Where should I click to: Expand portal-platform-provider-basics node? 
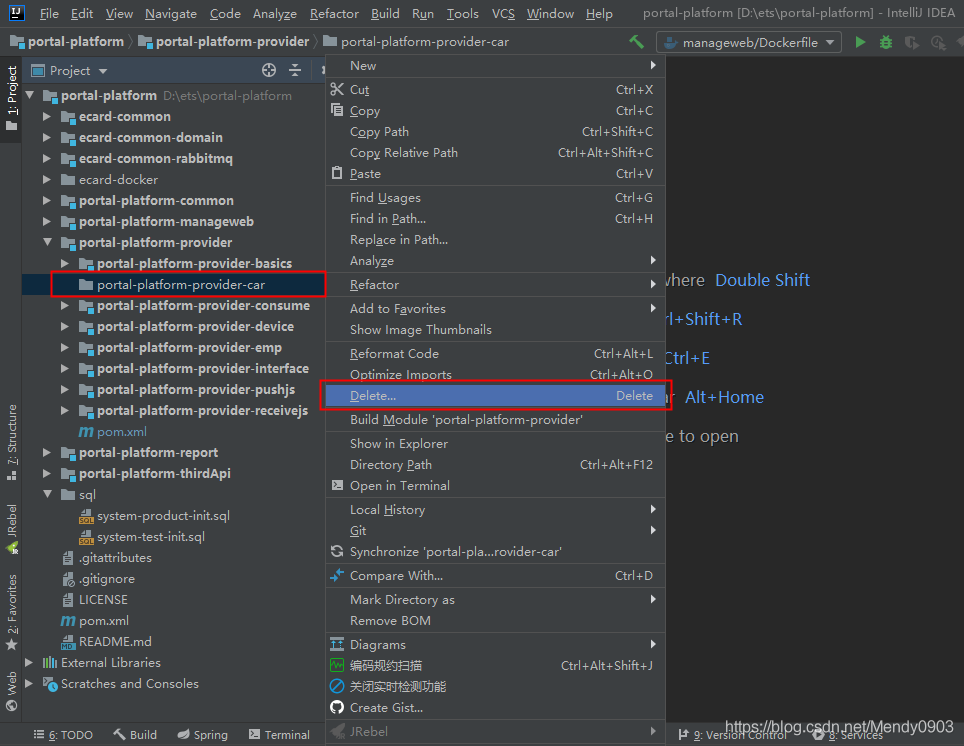[65, 263]
